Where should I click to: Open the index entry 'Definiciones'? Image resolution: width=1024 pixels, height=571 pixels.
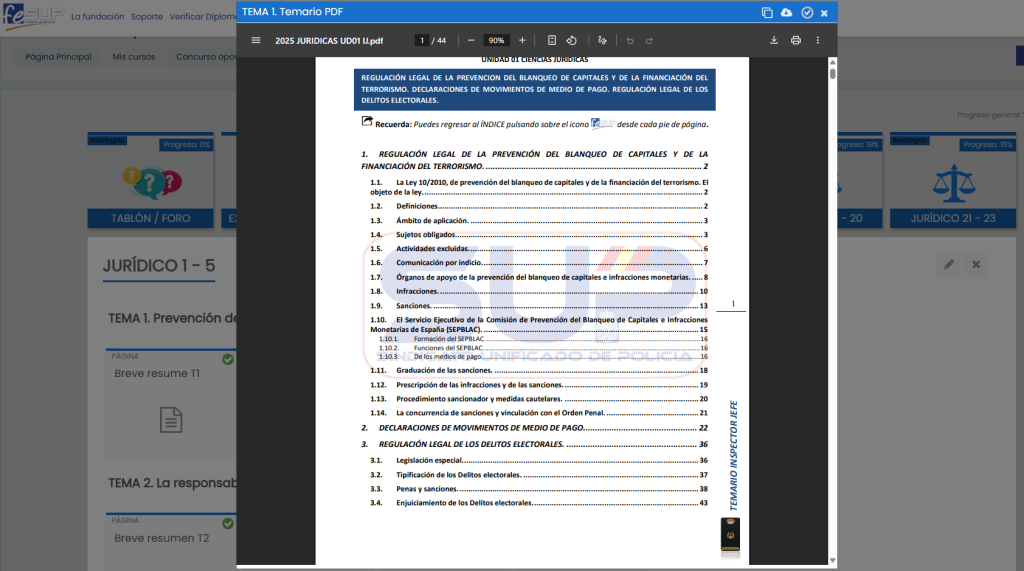pyautogui.click(x=418, y=206)
